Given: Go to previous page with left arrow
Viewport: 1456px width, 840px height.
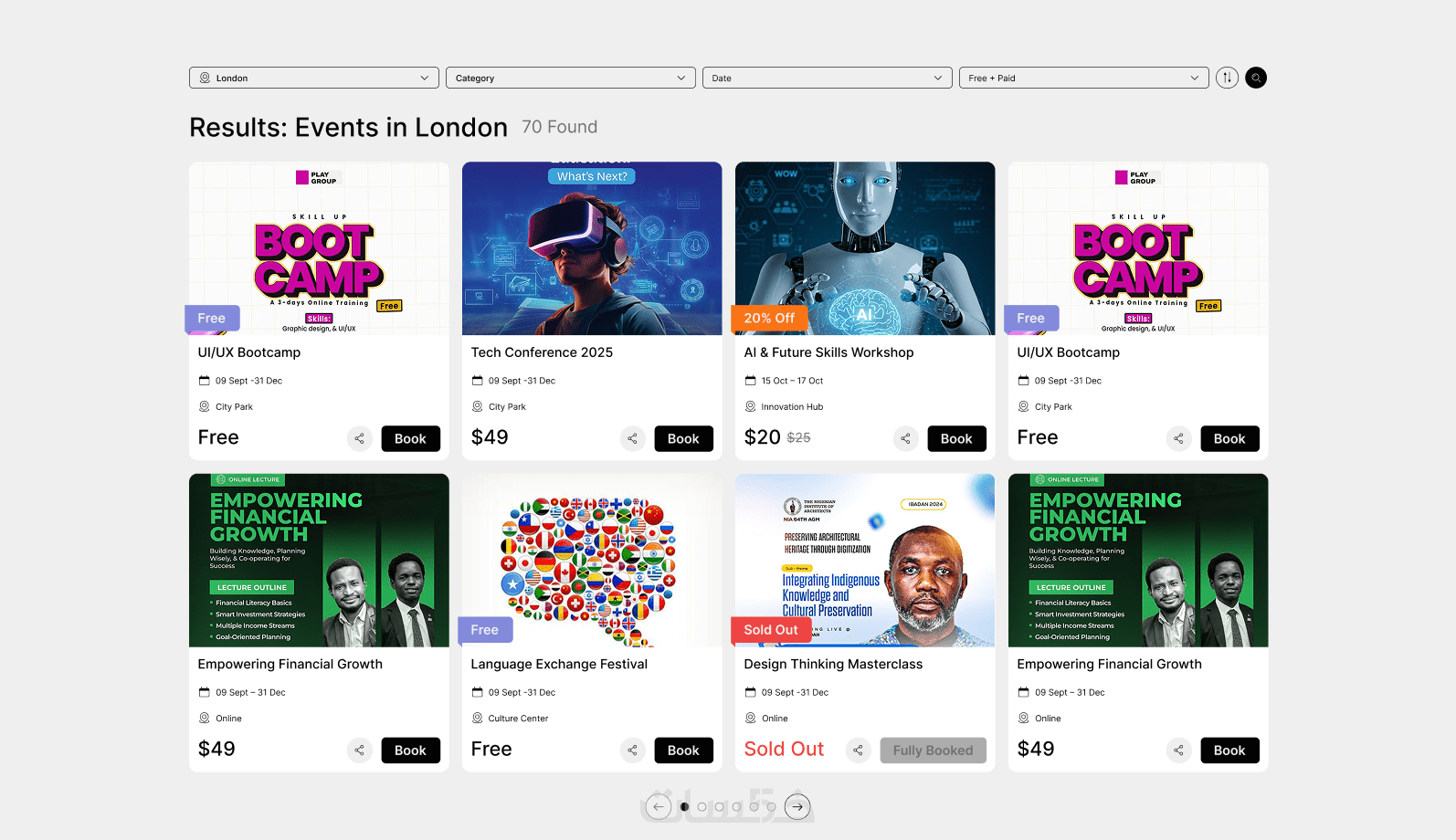Looking at the screenshot, I should pyautogui.click(x=658, y=807).
